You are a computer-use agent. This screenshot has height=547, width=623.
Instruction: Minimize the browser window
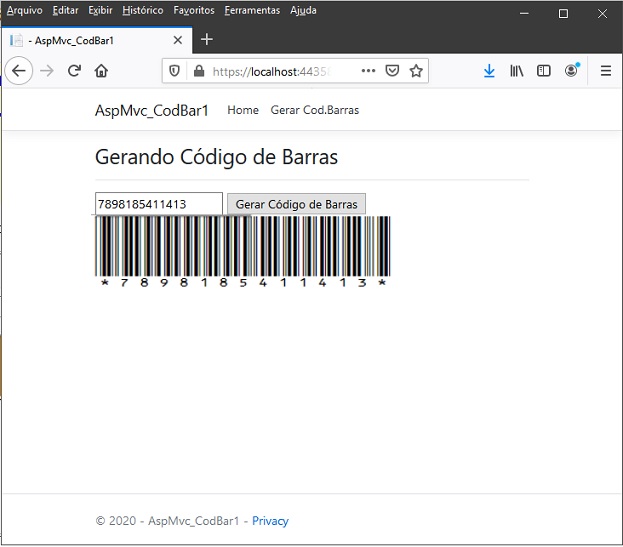coord(524,14)
